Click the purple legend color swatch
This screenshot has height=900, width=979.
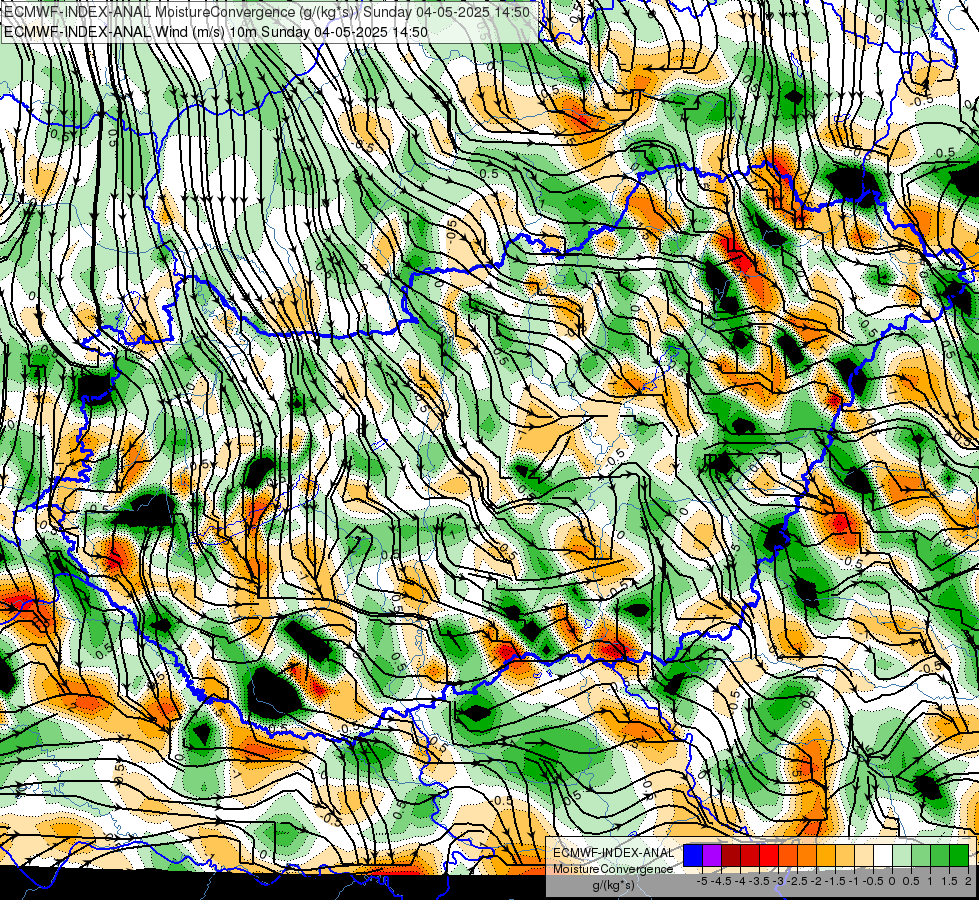tap(712, 855)
